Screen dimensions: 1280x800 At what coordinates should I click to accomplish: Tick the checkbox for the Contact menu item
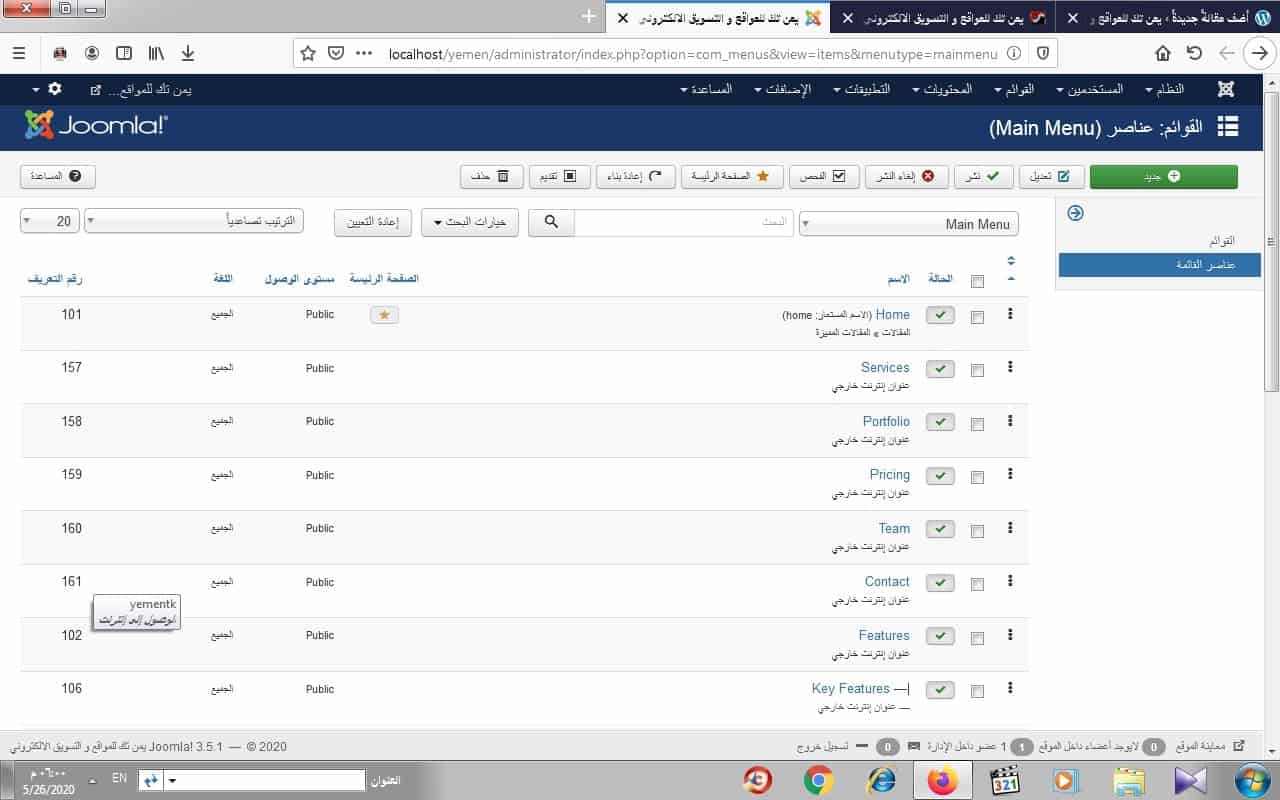[977, 584]
